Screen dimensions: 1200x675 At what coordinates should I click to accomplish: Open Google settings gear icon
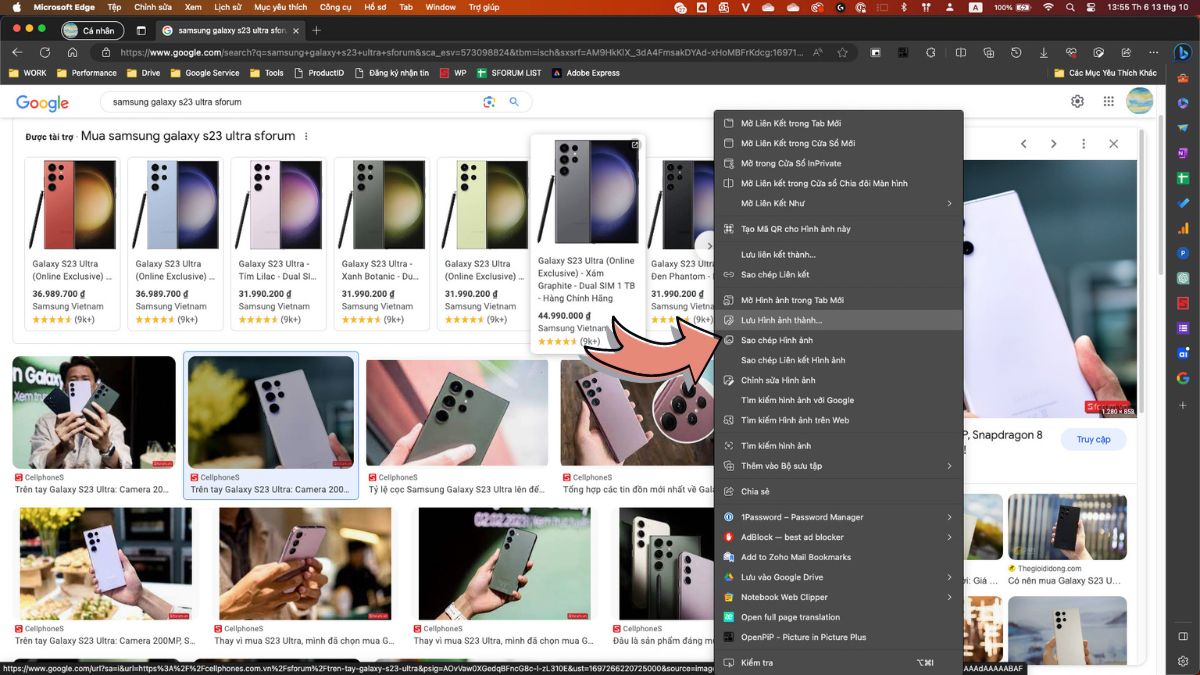tap(1077, 101)
